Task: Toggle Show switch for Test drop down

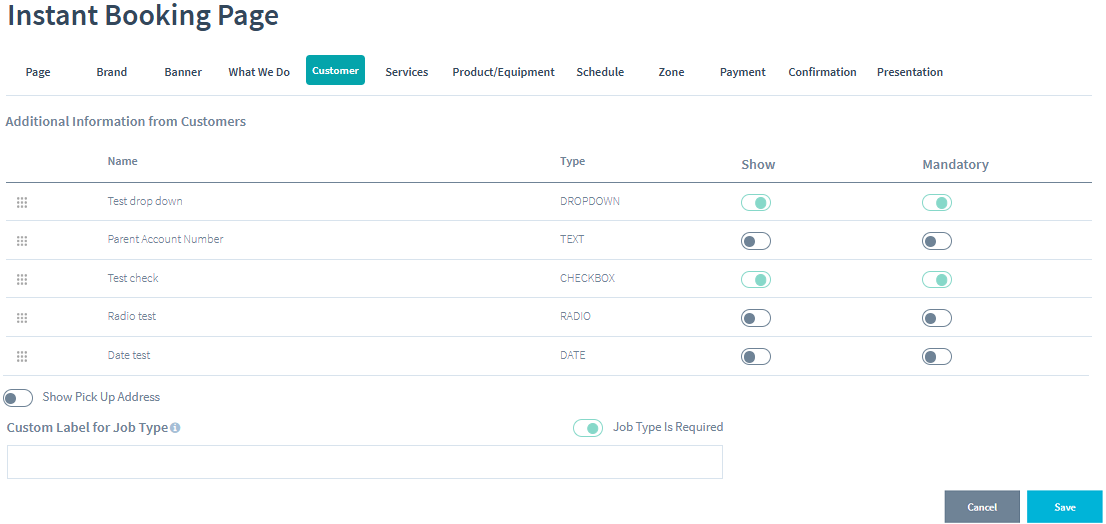Action: click(x=755, y=203)
